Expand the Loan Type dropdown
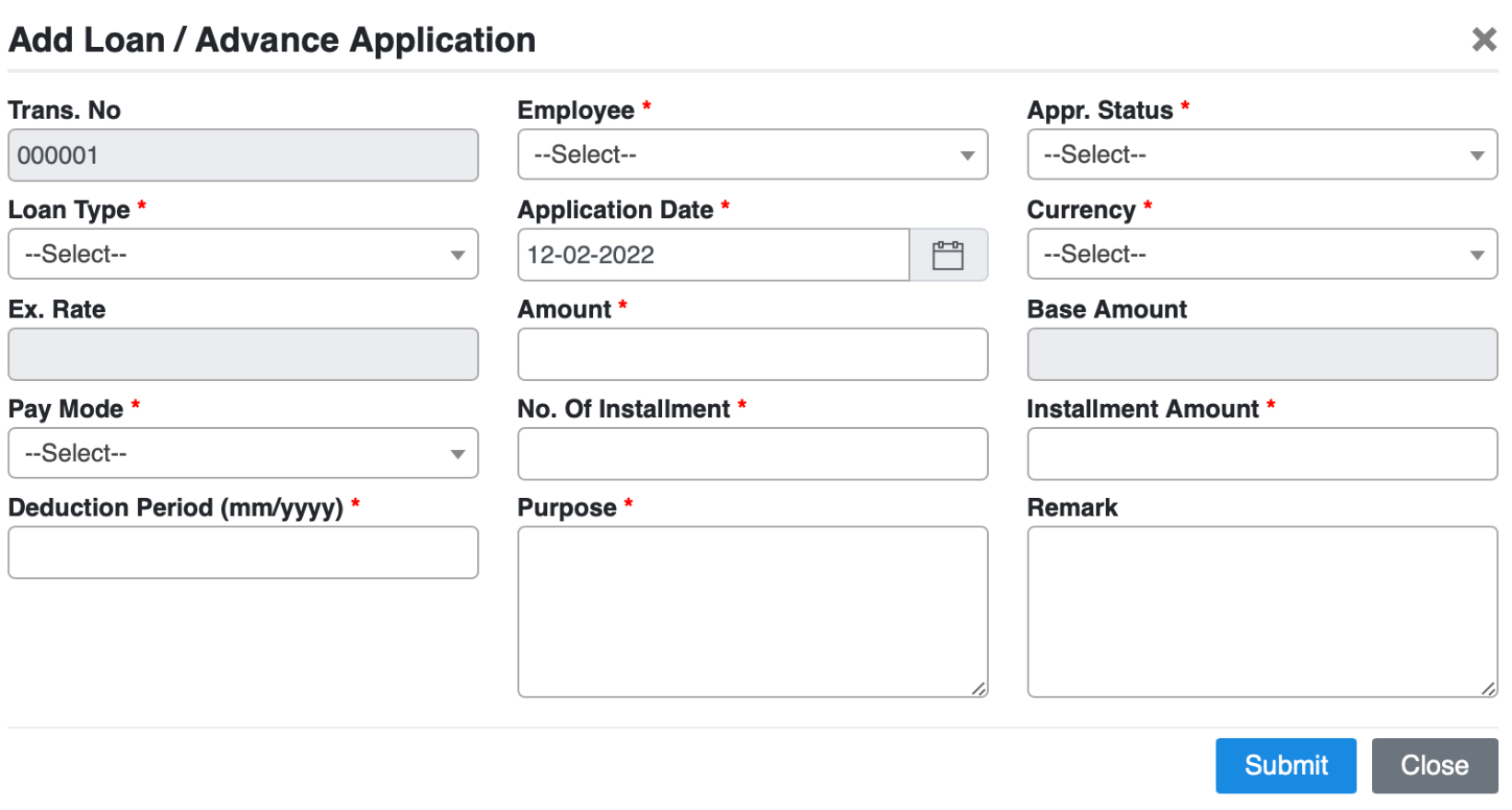The height and width of the screenshot is (810, 1512). click(x=243, y=254)
